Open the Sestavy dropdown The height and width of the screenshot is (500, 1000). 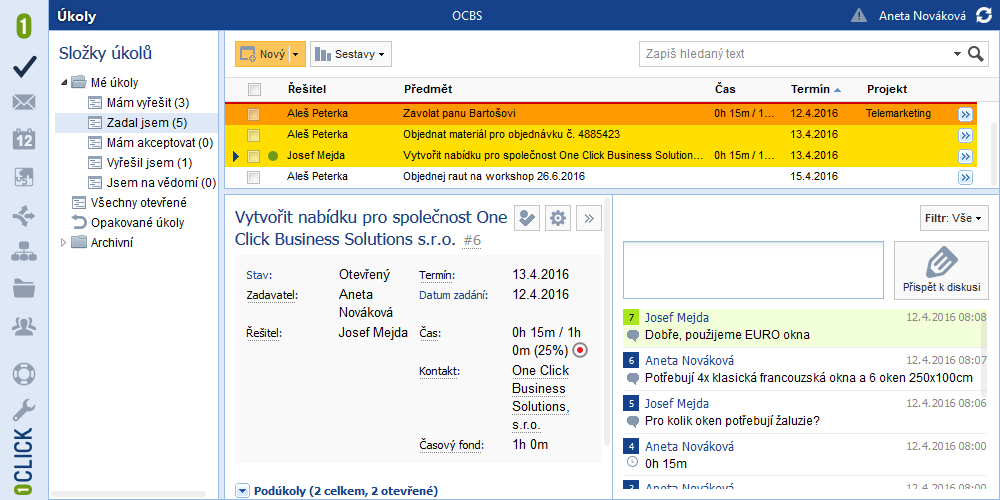tap(351, 54)
